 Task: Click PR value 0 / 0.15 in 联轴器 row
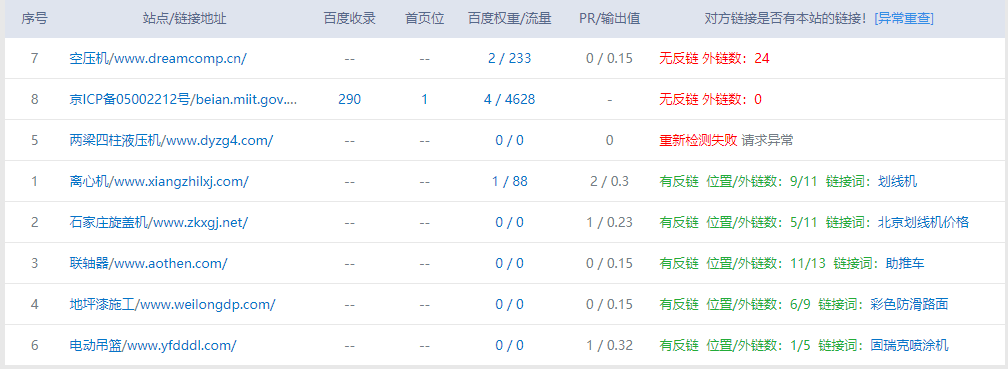609,264
